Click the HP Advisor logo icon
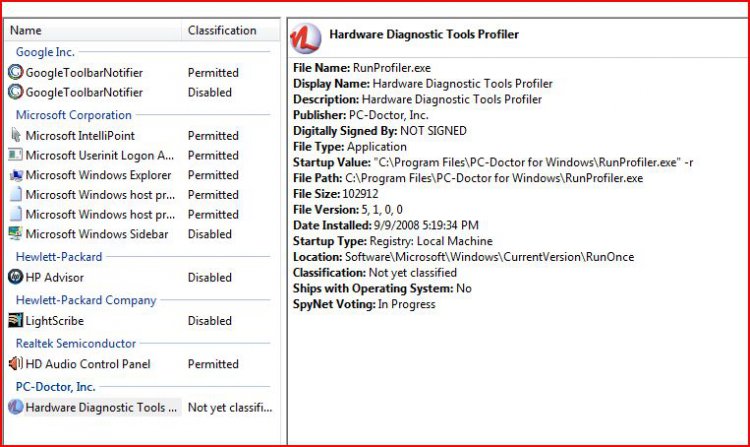 (x=15, y=277)
